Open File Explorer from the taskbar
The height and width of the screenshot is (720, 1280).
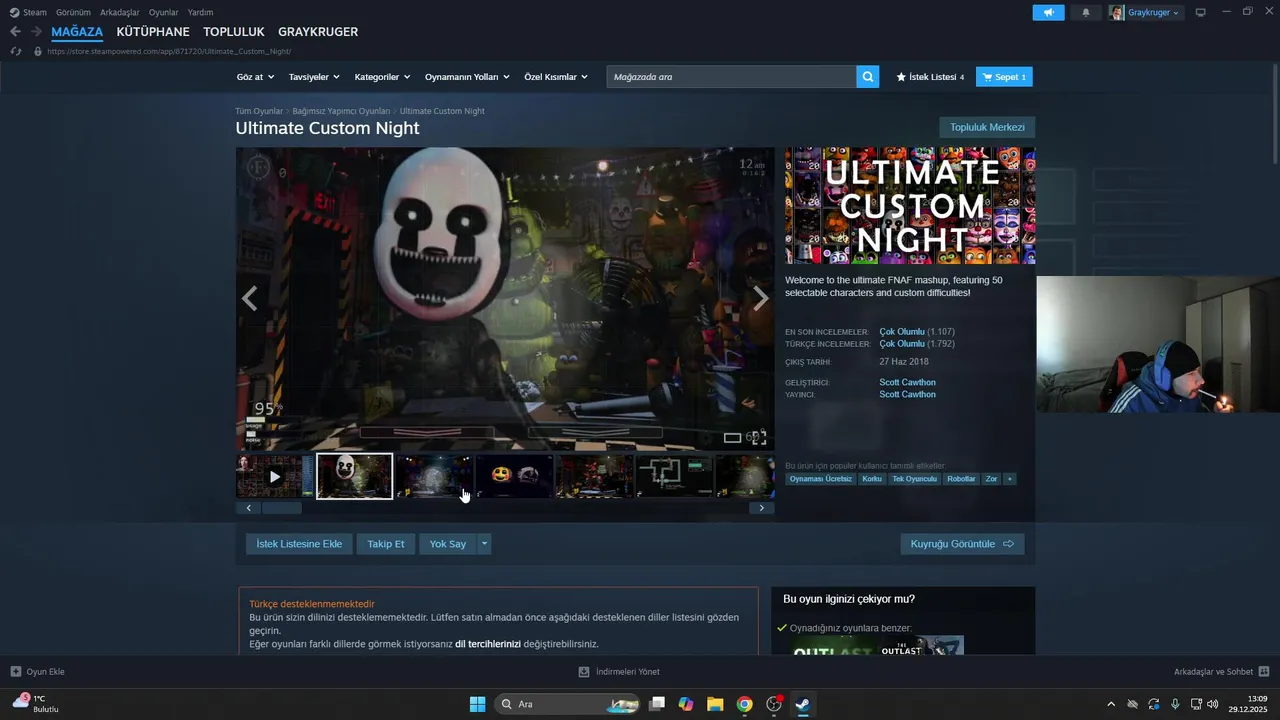tap(715, 704)
